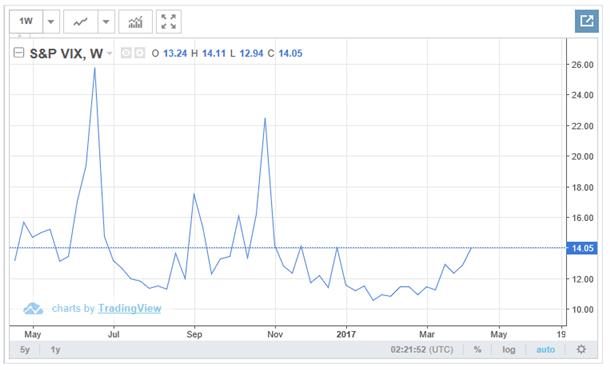
Task: Click the TradingView cloud logo icon
Action: [33, 309]
